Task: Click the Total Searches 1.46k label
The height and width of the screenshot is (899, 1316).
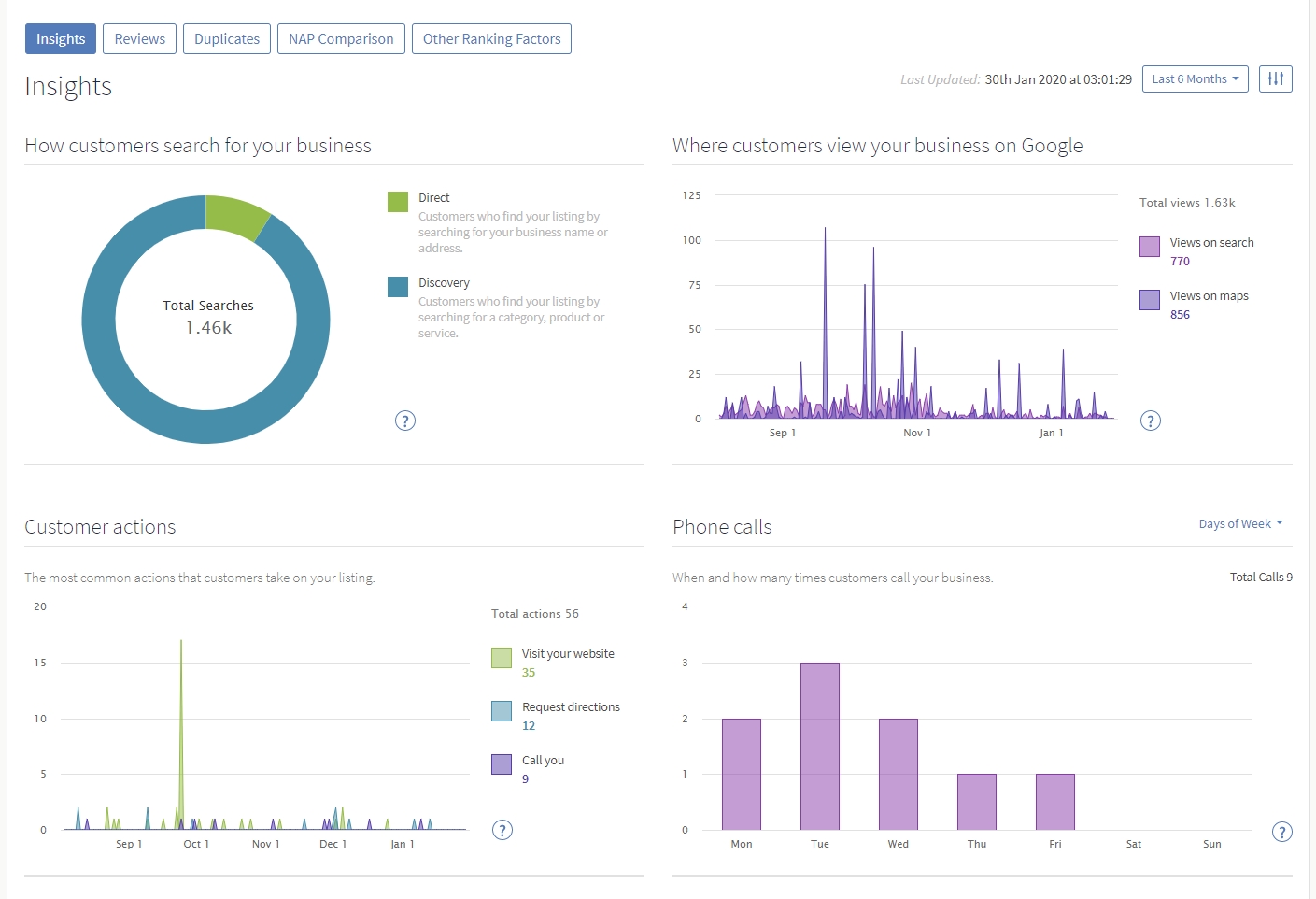Action: click(x=208, y=317)
